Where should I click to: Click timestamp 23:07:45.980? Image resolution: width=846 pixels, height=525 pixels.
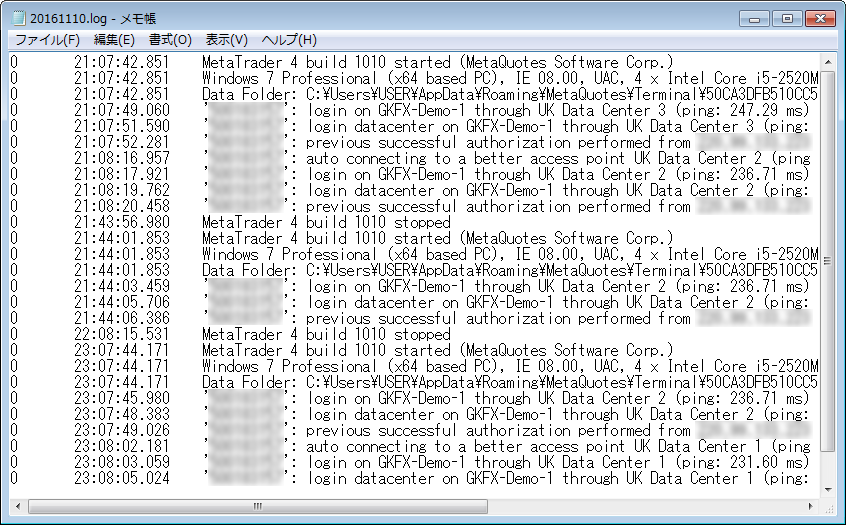tap(122, 398)
